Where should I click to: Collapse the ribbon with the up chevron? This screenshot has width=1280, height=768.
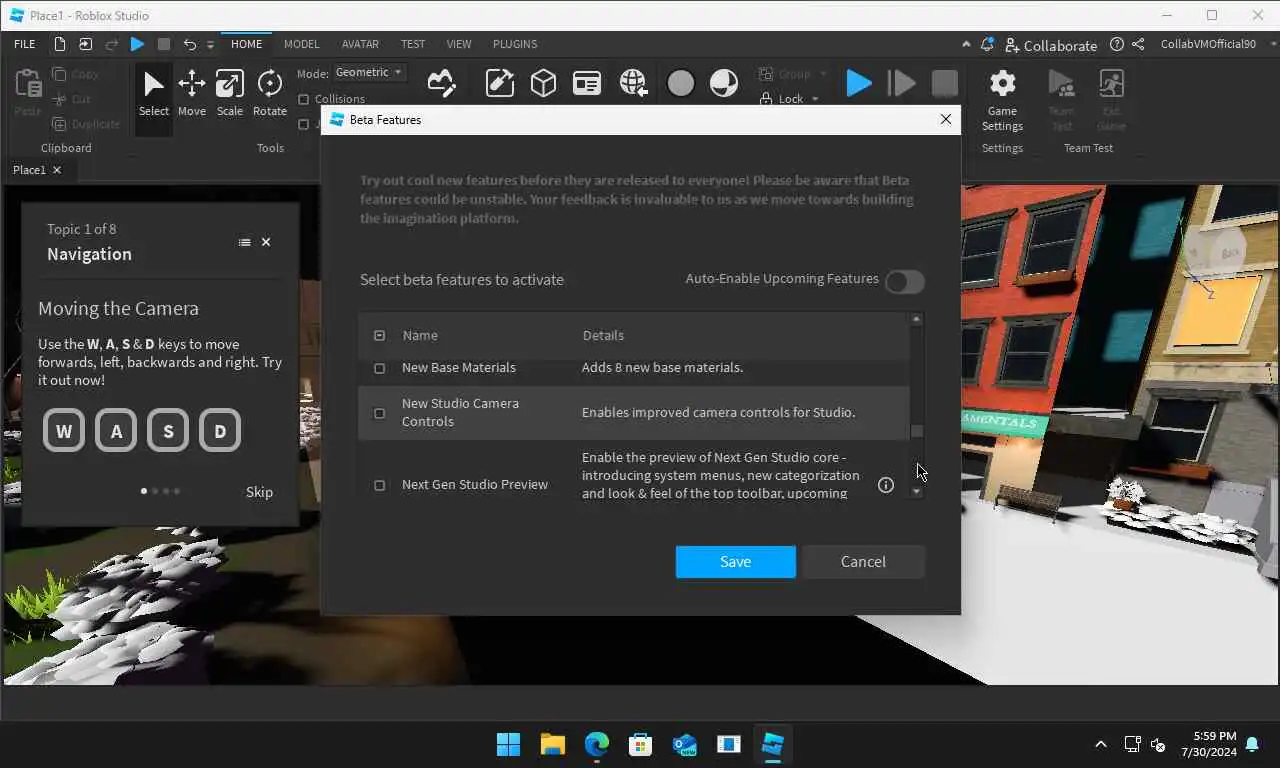pos(965,45)
